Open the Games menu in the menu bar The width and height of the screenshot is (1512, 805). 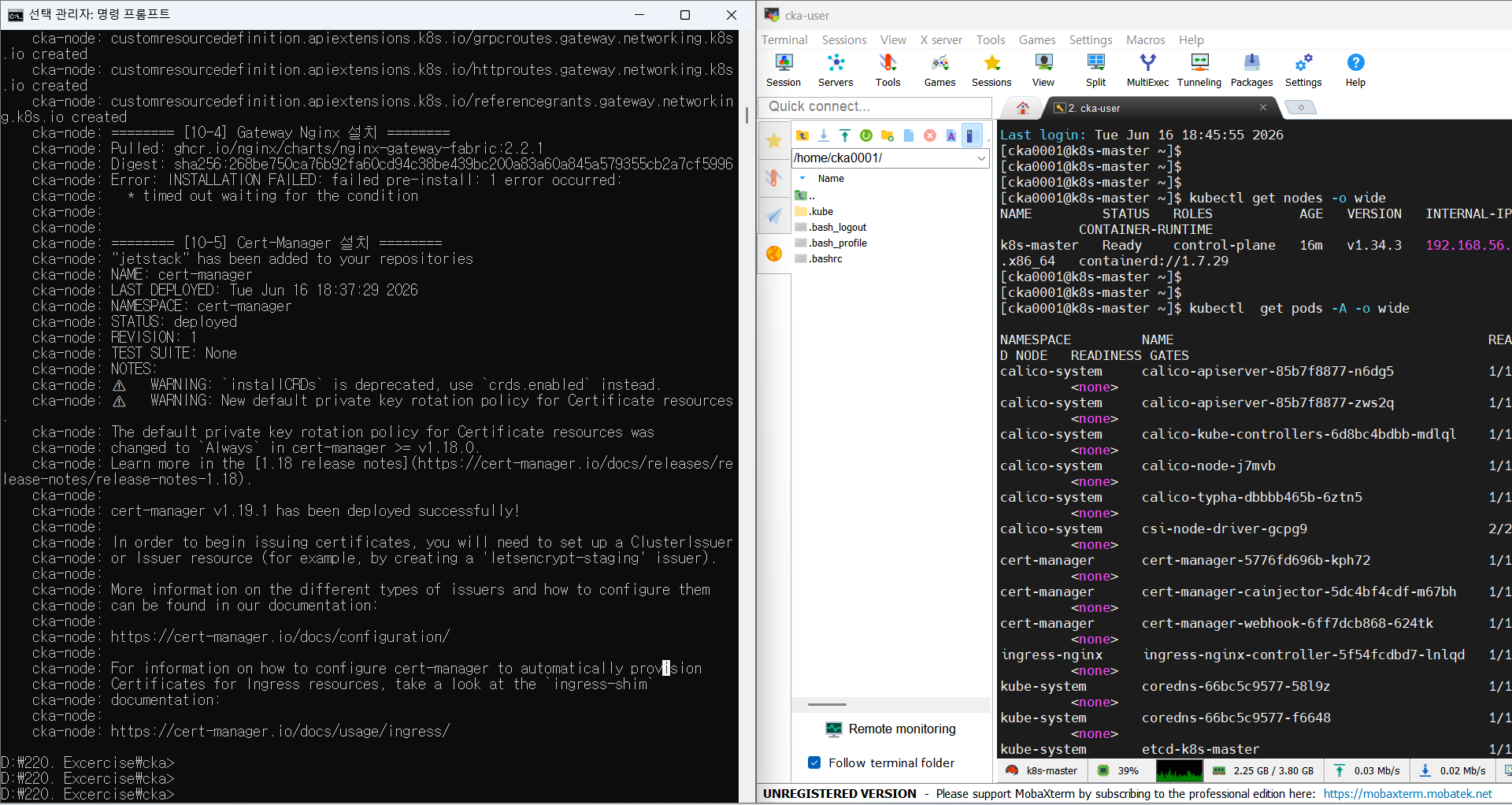tap(1037, 39)
